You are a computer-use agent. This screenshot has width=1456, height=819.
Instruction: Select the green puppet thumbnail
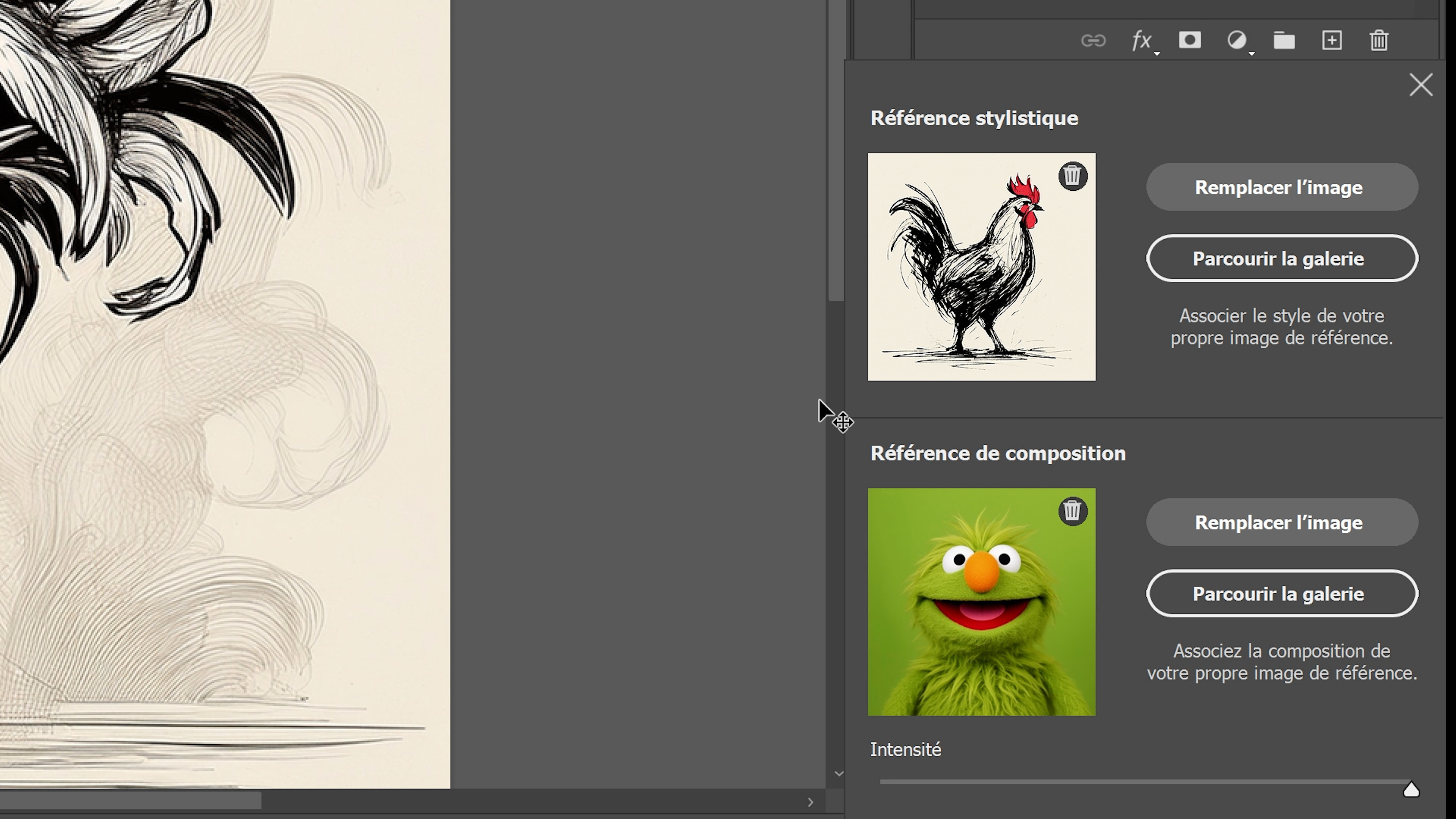point(981,602)
